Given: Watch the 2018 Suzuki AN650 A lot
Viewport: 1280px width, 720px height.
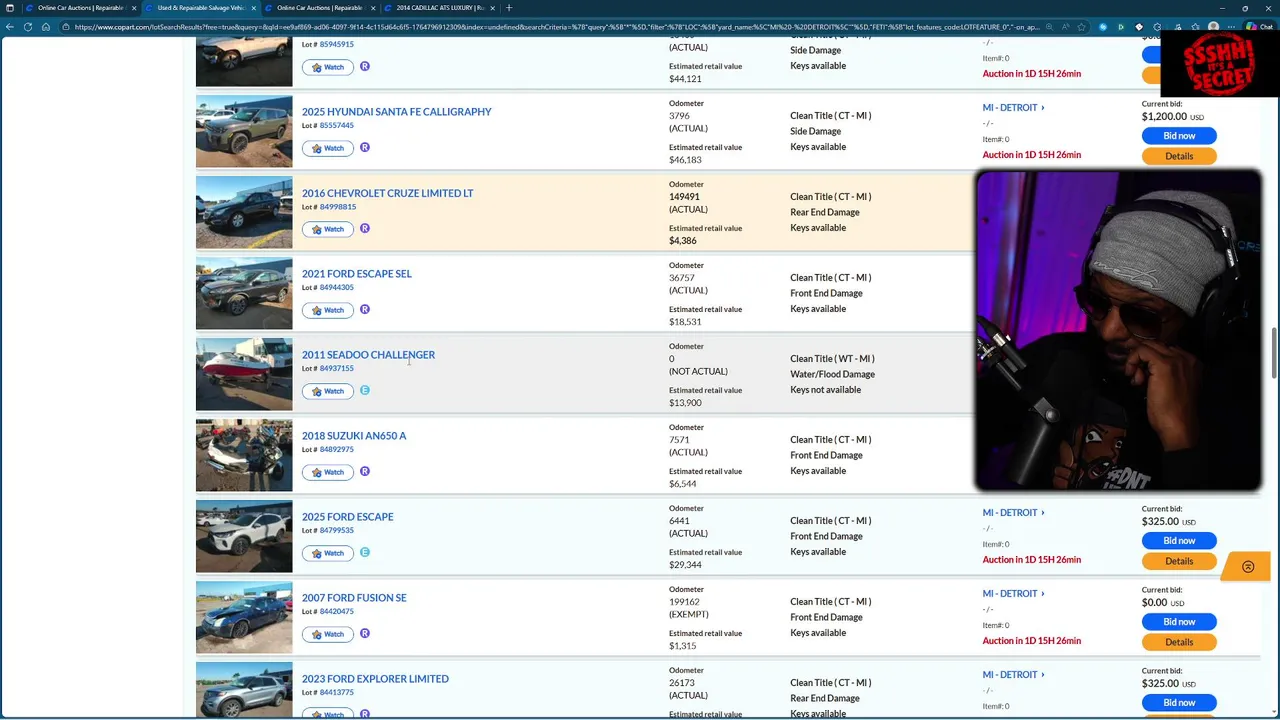Looking at the screenshot, I should pos(328,472).
